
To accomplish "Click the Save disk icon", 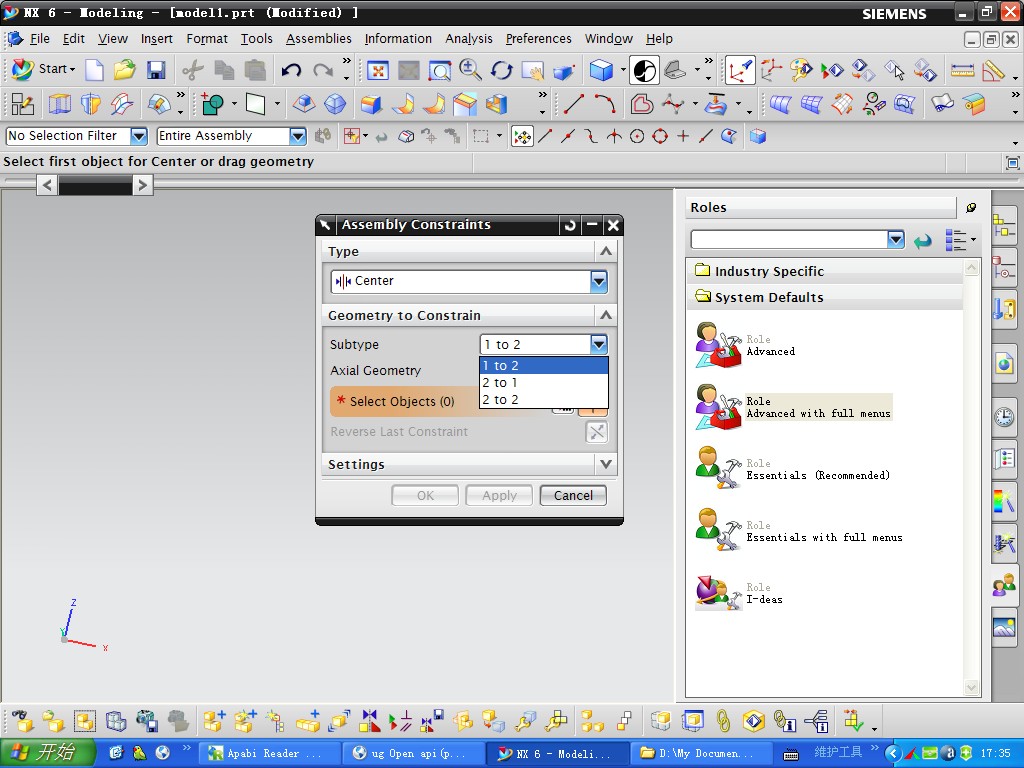I will point(155,70).
